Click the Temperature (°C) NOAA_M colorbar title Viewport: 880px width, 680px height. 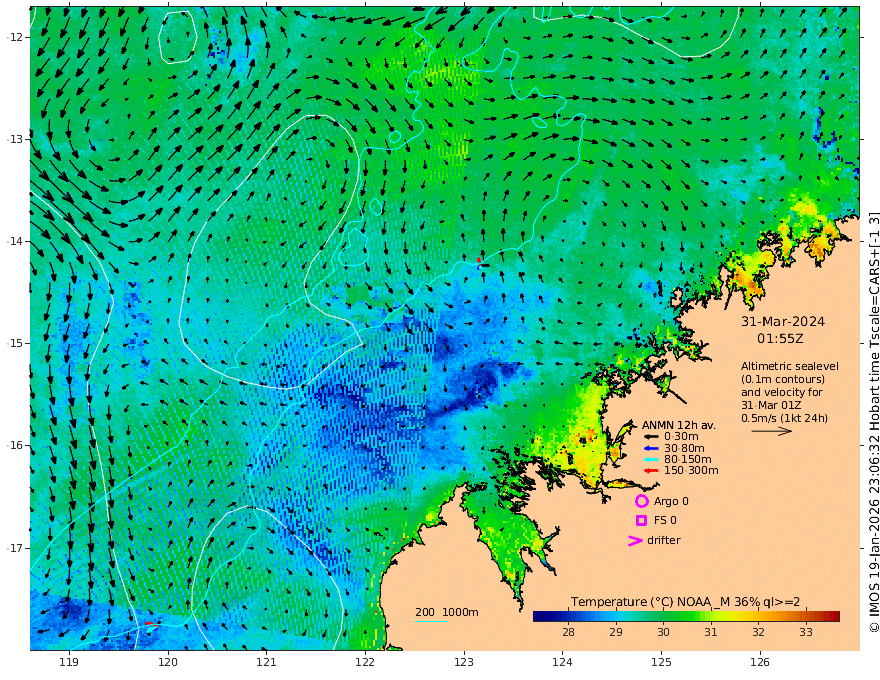685,602
